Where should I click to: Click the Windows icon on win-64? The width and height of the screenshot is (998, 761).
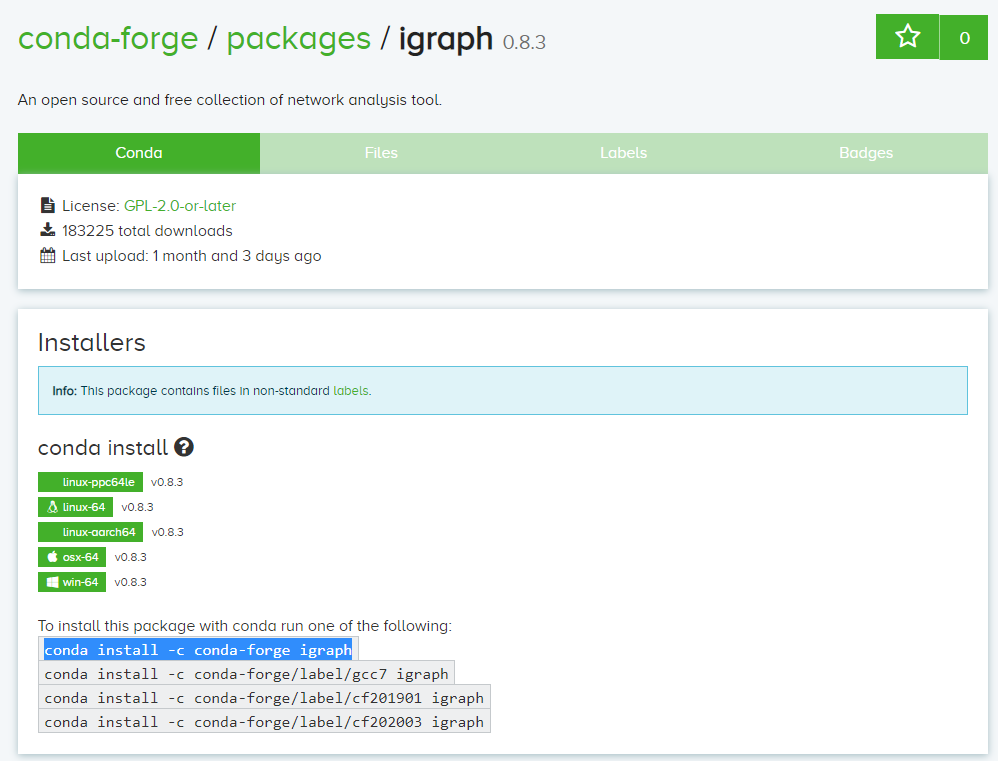point(52,582)
